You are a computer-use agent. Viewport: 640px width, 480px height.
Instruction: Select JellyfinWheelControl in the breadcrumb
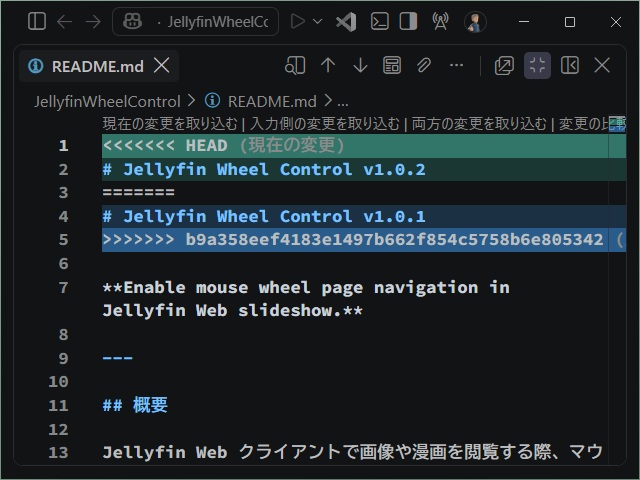pyautogui.click(x=107, y=102)
